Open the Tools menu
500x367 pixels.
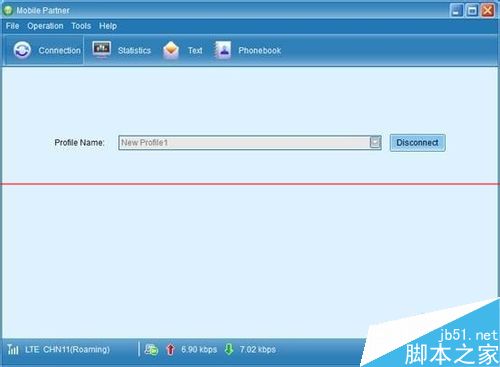81,26
